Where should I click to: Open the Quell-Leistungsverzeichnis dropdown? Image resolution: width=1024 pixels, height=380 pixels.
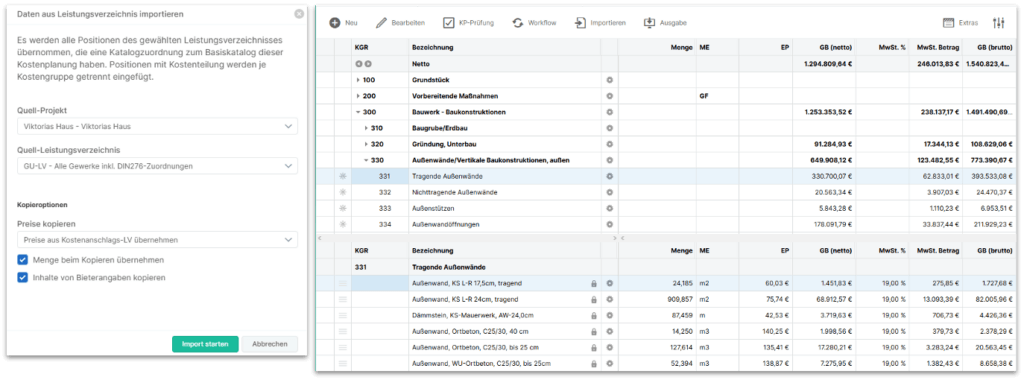(x=157, y=166)
